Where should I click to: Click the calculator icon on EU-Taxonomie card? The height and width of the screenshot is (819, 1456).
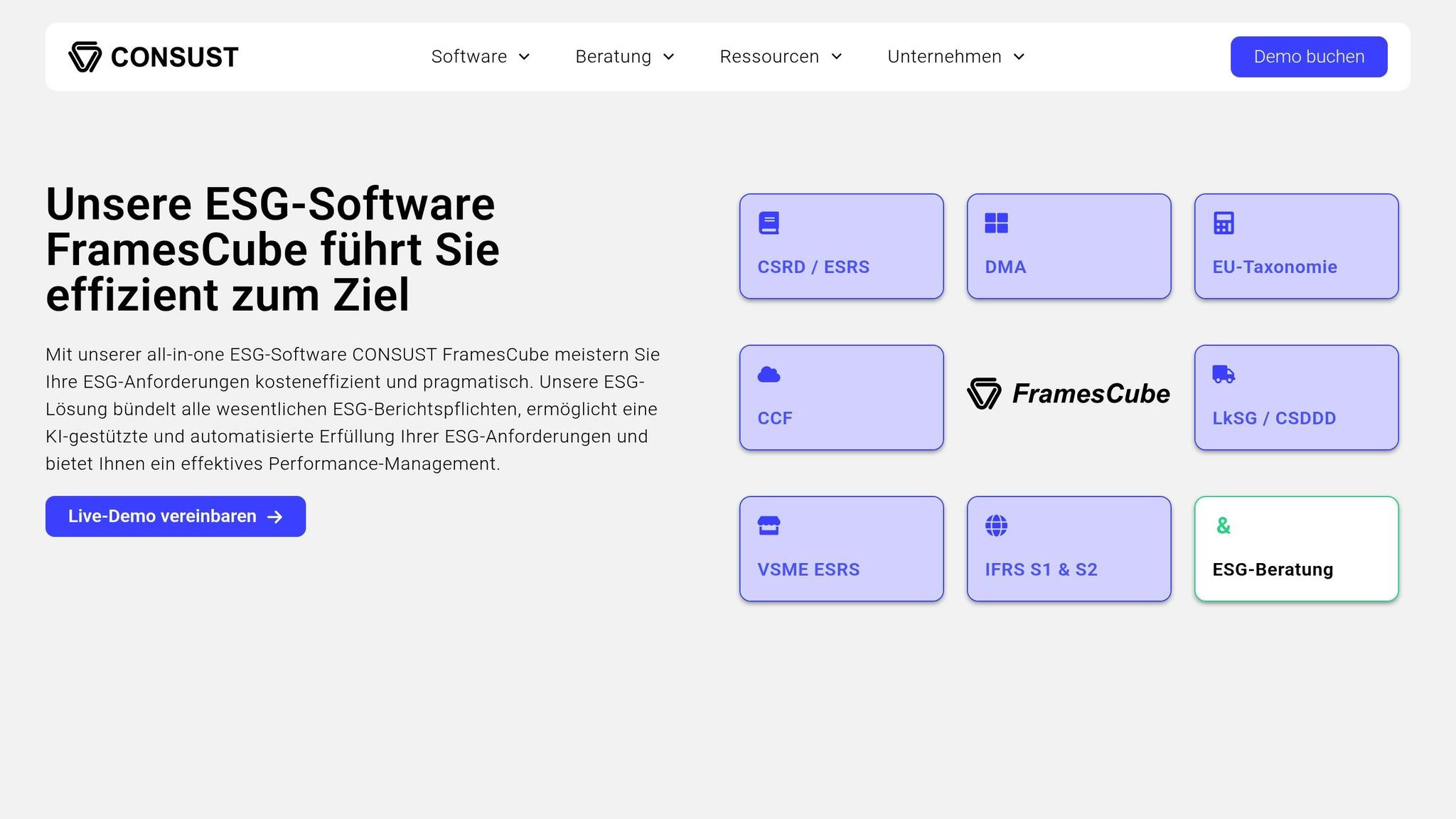click(1224, 223)
